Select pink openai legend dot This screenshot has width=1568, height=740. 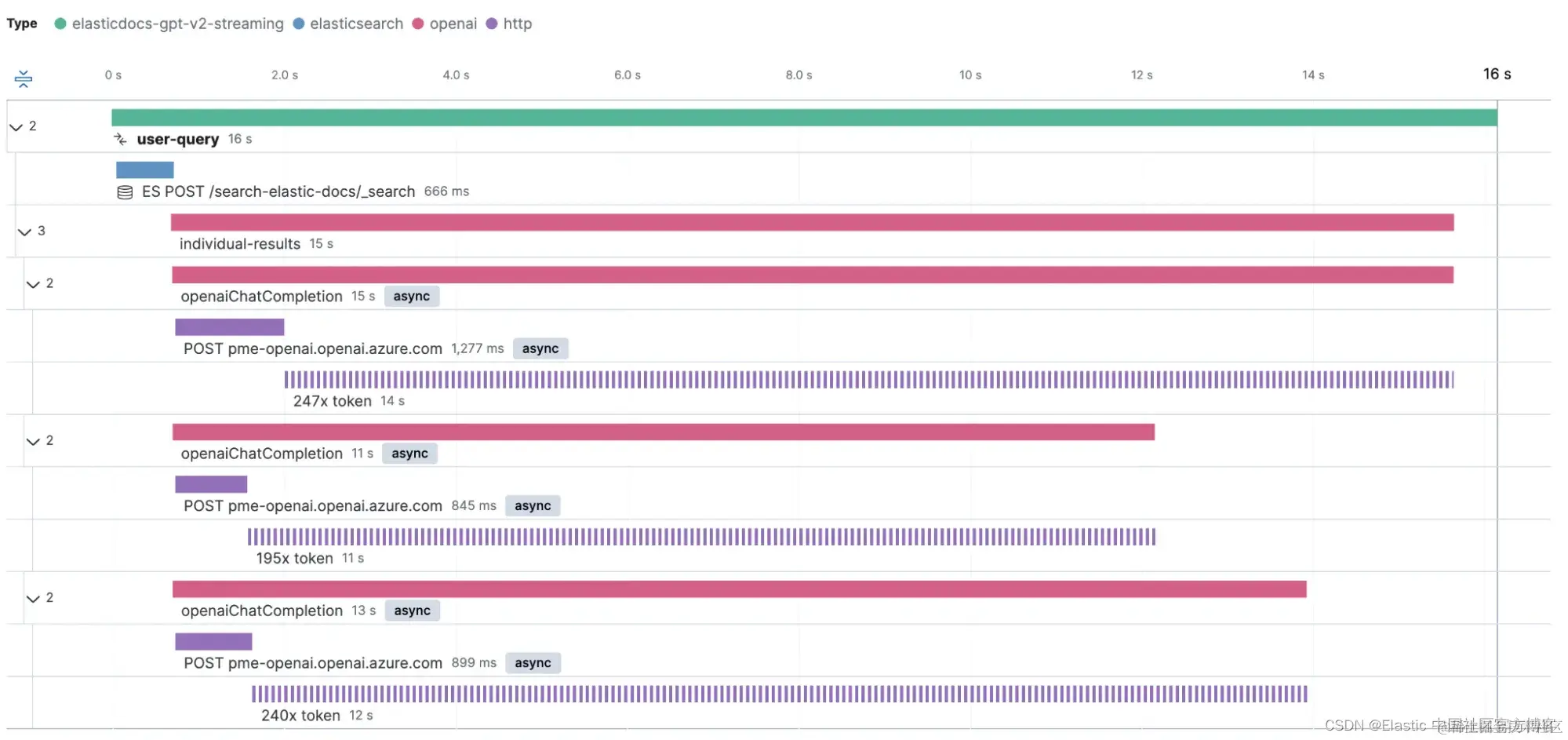pos(418,24)
